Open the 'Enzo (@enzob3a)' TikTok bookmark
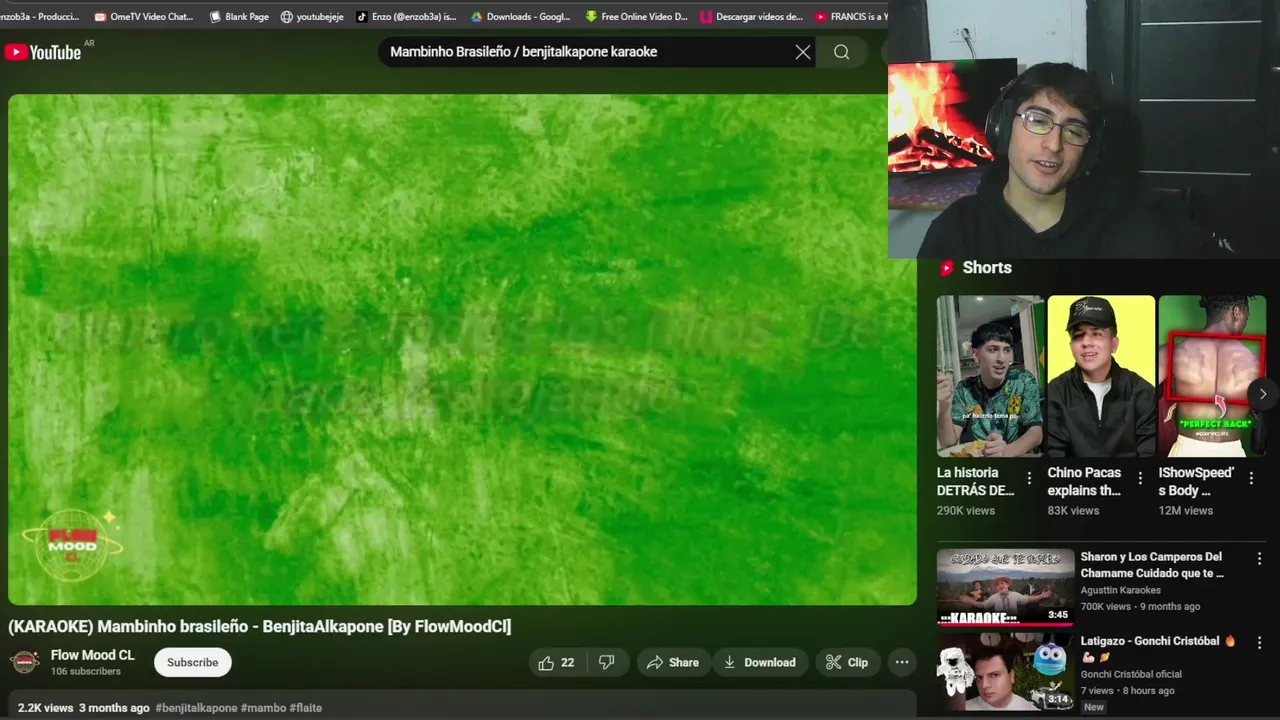 pyautogui.click(x=406, y=17)
